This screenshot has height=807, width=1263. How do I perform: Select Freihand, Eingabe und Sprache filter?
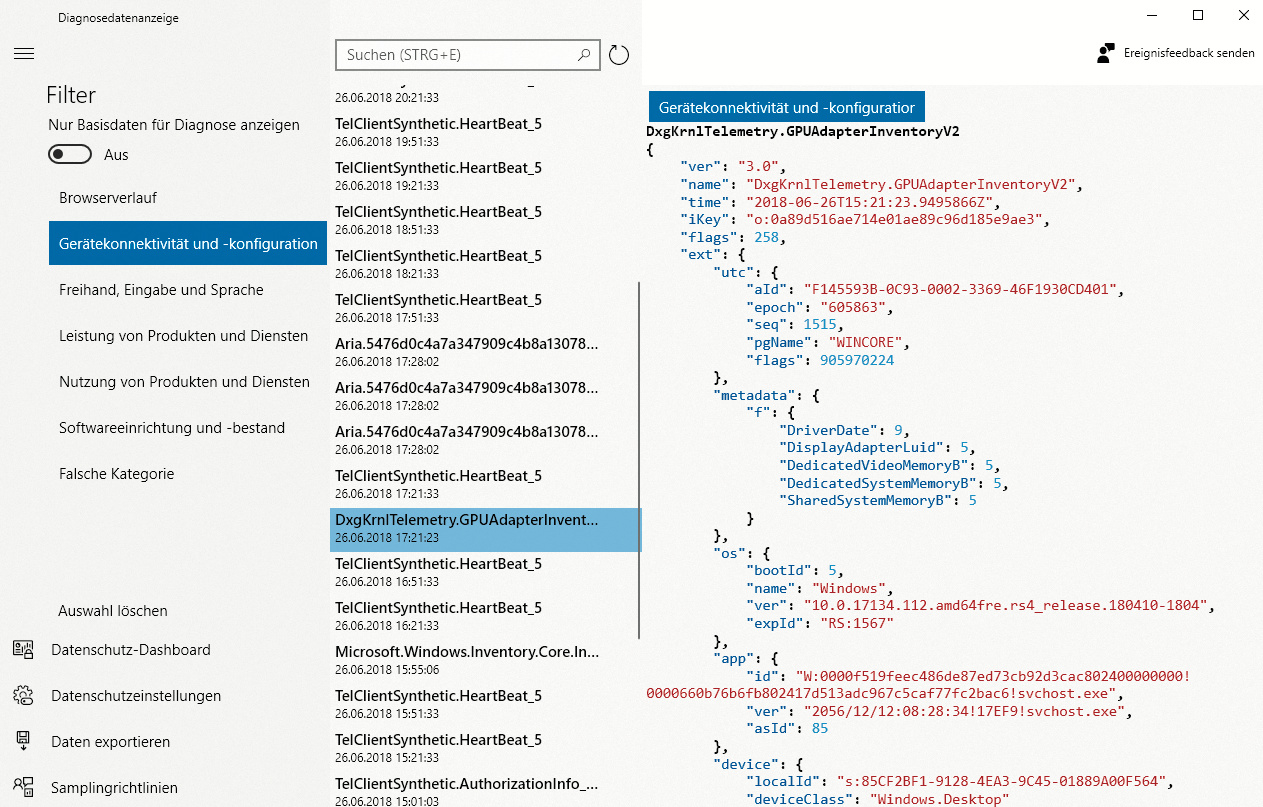pos(161,290)
